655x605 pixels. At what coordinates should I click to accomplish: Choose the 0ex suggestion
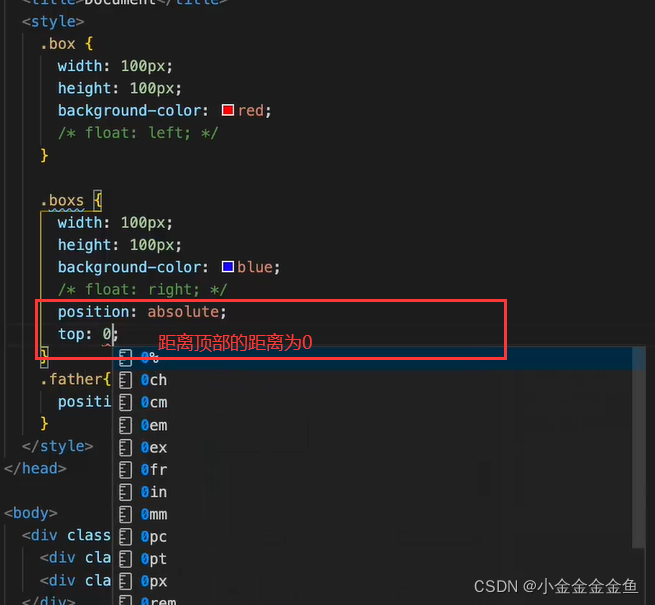373,448
